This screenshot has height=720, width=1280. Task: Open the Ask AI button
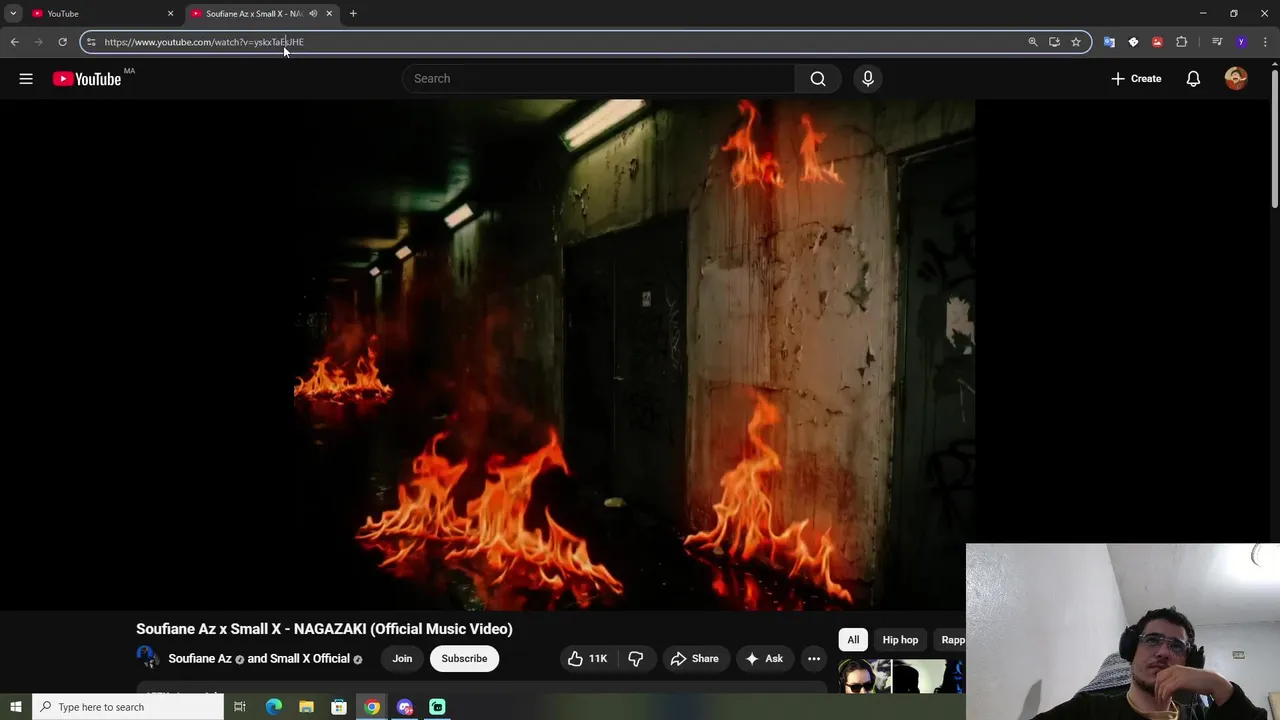point(764,658)
